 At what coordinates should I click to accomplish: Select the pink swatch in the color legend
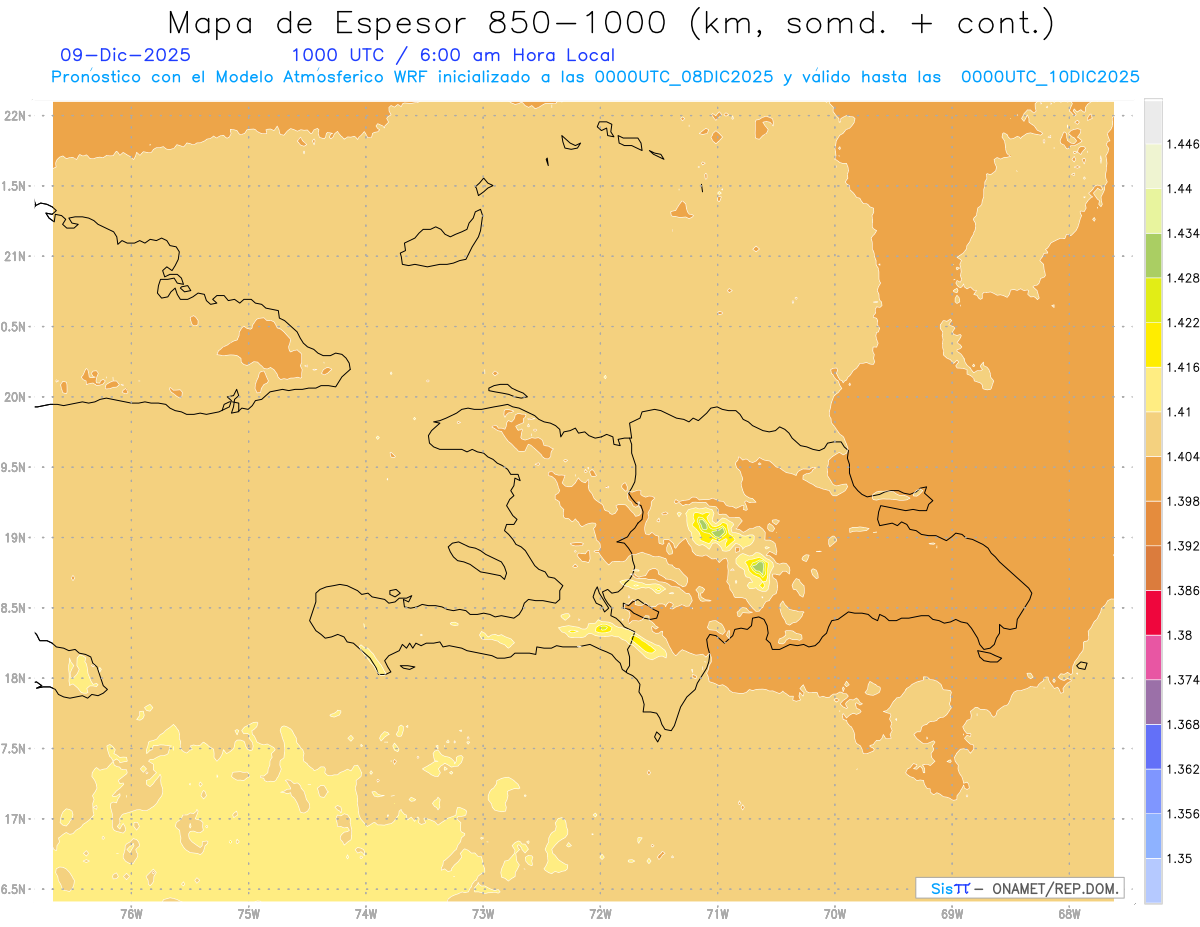[x=1153, y=657]
